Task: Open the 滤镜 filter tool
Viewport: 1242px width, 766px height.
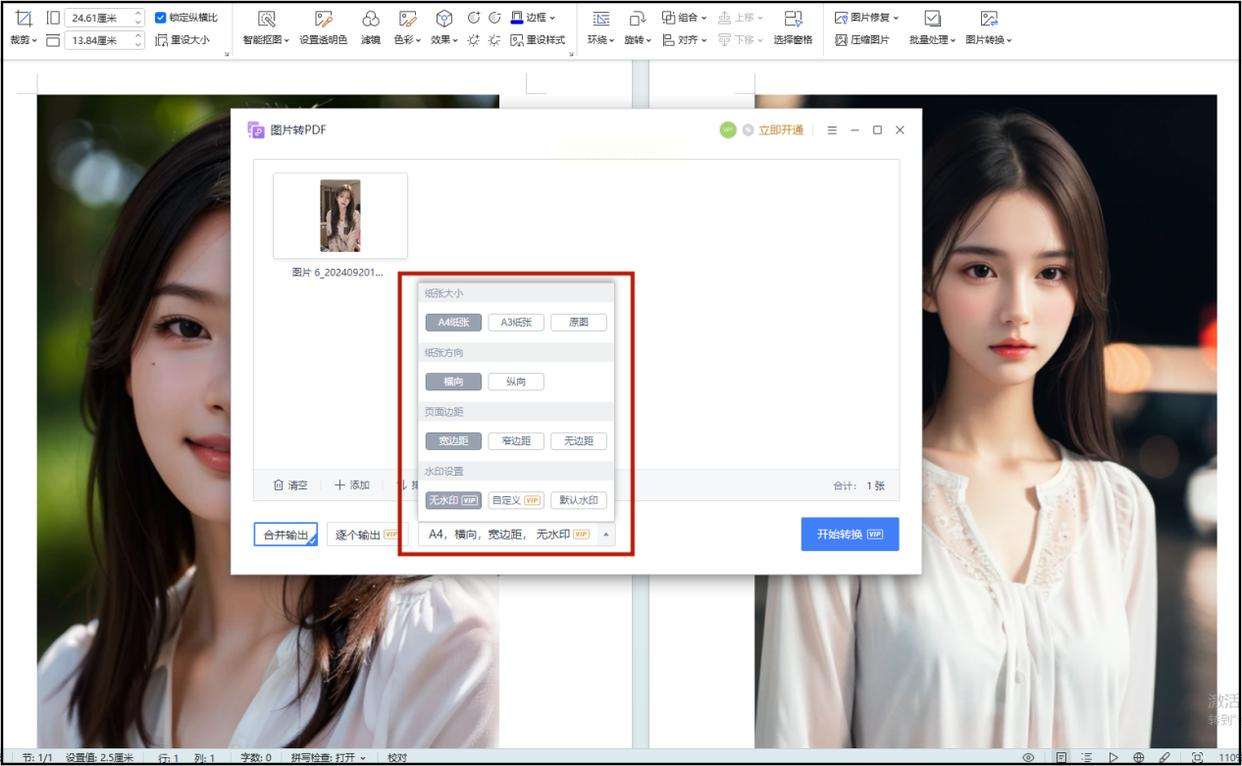Action: (371, 19)
